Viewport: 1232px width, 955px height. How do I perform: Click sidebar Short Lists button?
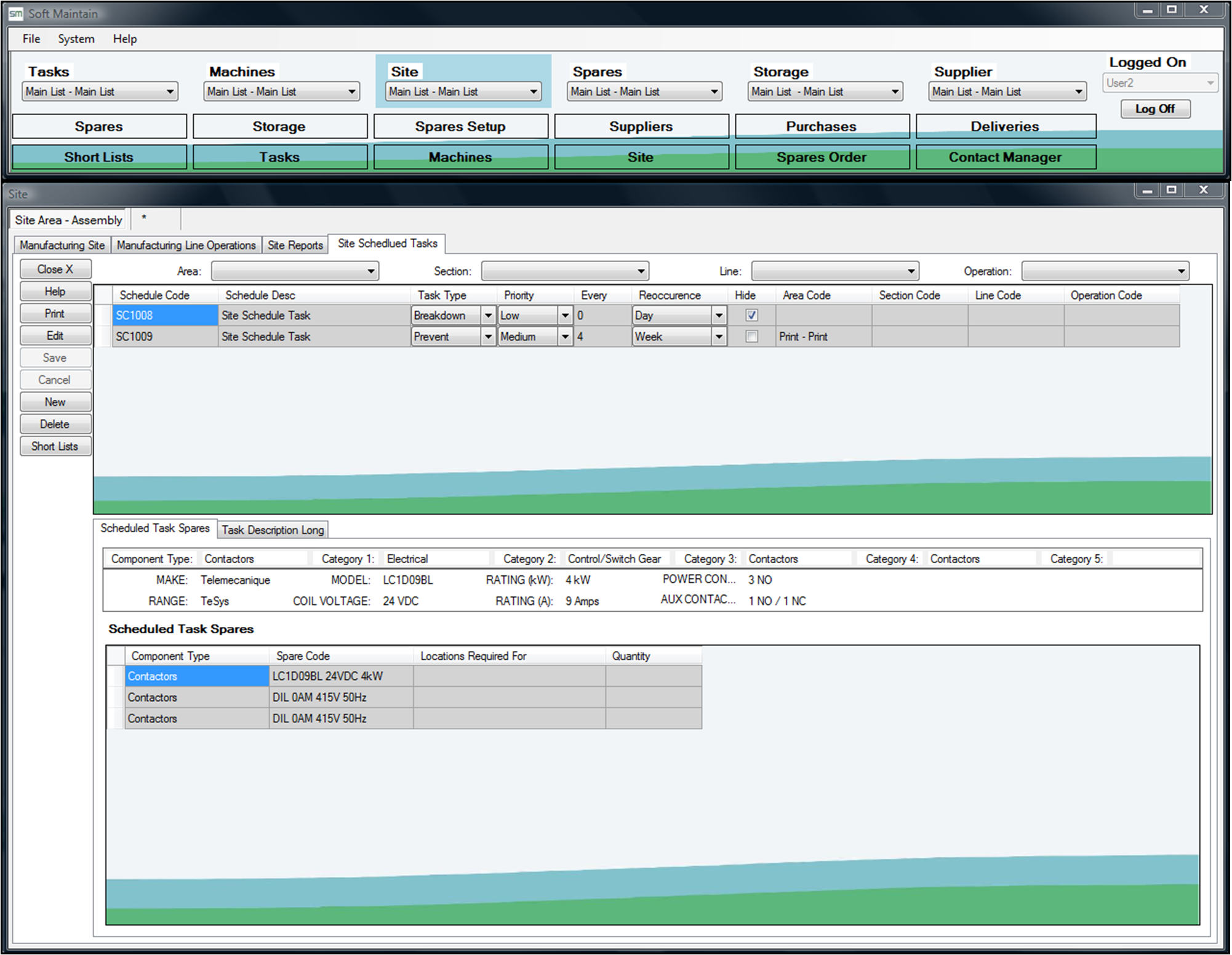pyautogui.click(x=55, y=446)
